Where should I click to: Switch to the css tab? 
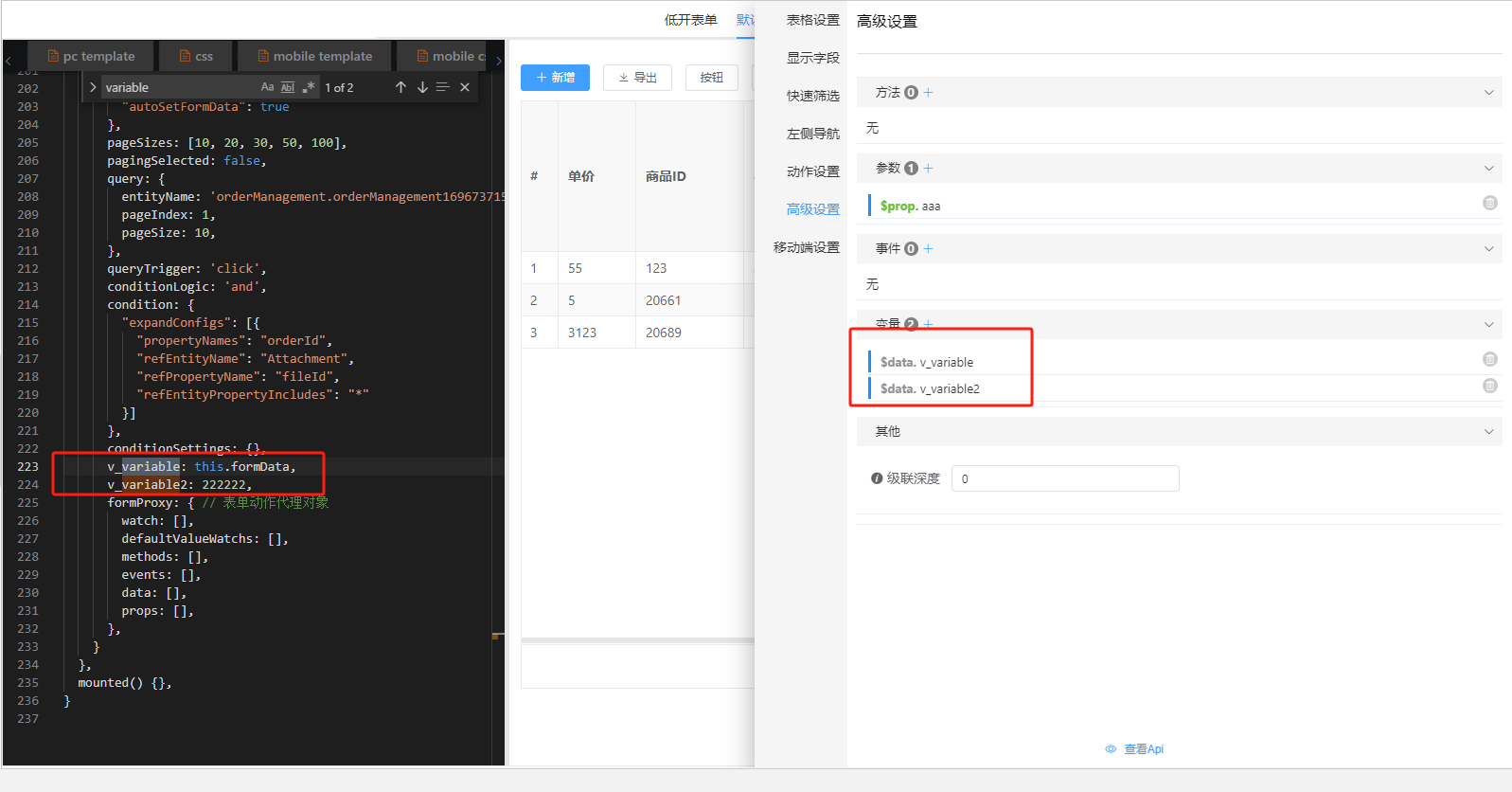coord(196,56)
